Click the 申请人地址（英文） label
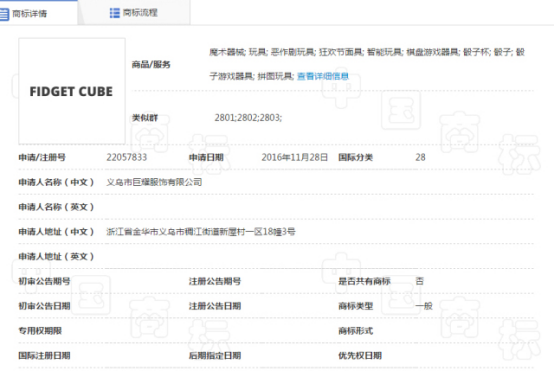The height and width of the screenshot is (371, 554). pyautogui.click(x=56, y=257)
